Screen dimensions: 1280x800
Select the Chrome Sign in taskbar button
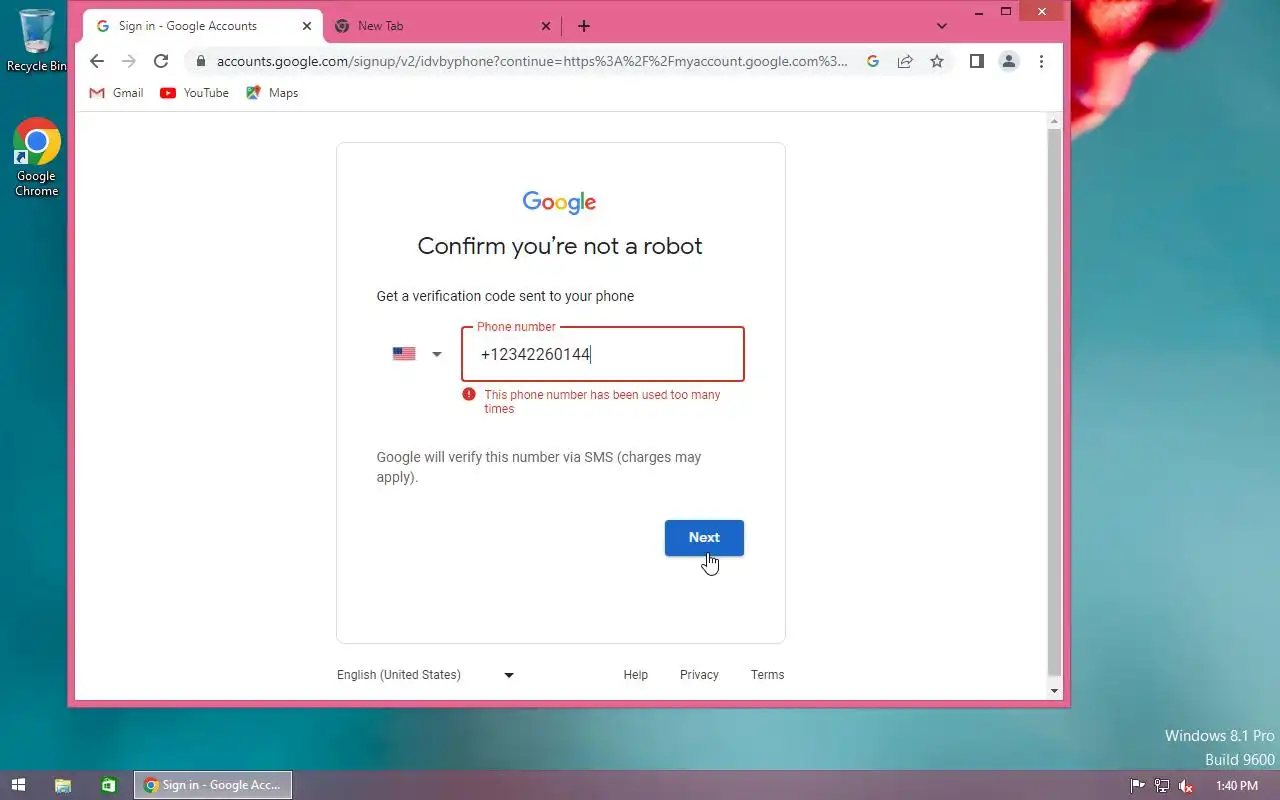213,785
